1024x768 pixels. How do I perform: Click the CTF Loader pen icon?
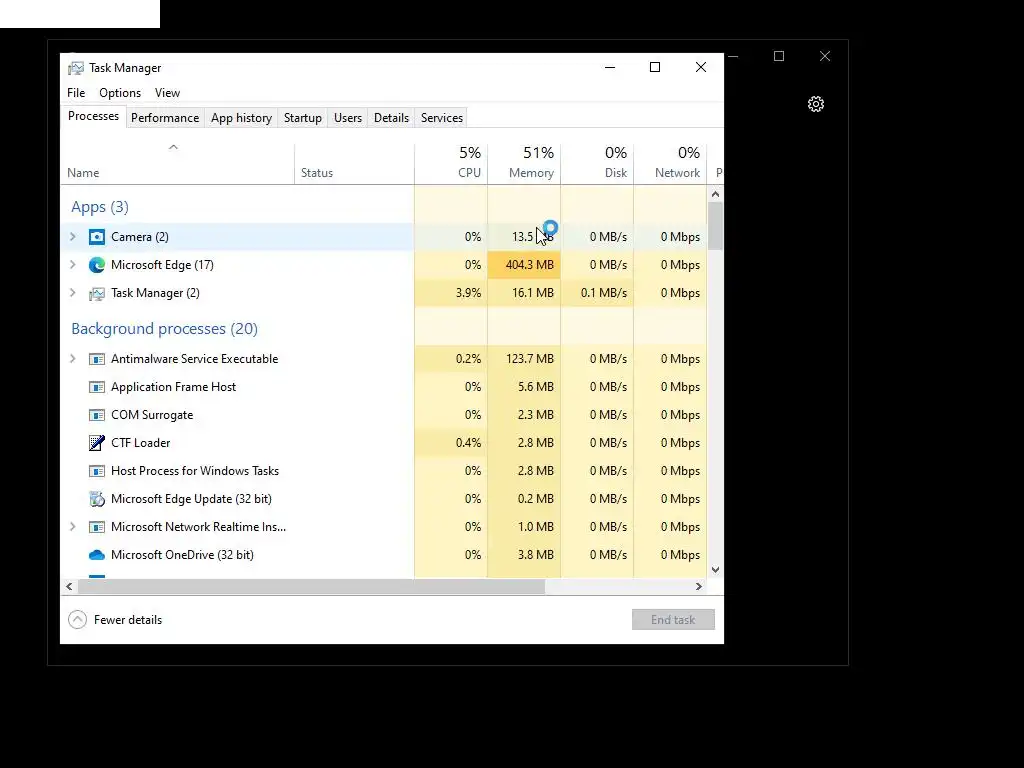(x=97, y=443)
